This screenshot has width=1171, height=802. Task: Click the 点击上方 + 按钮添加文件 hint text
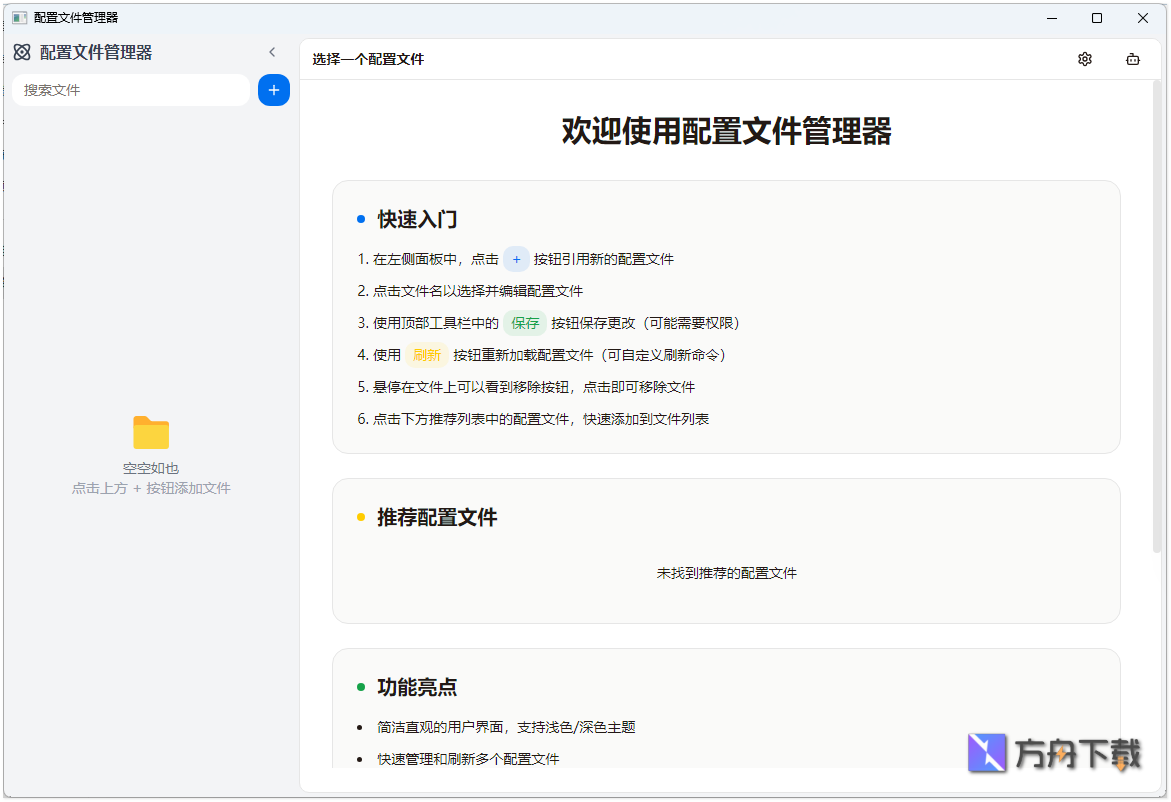tap(151, 488)
